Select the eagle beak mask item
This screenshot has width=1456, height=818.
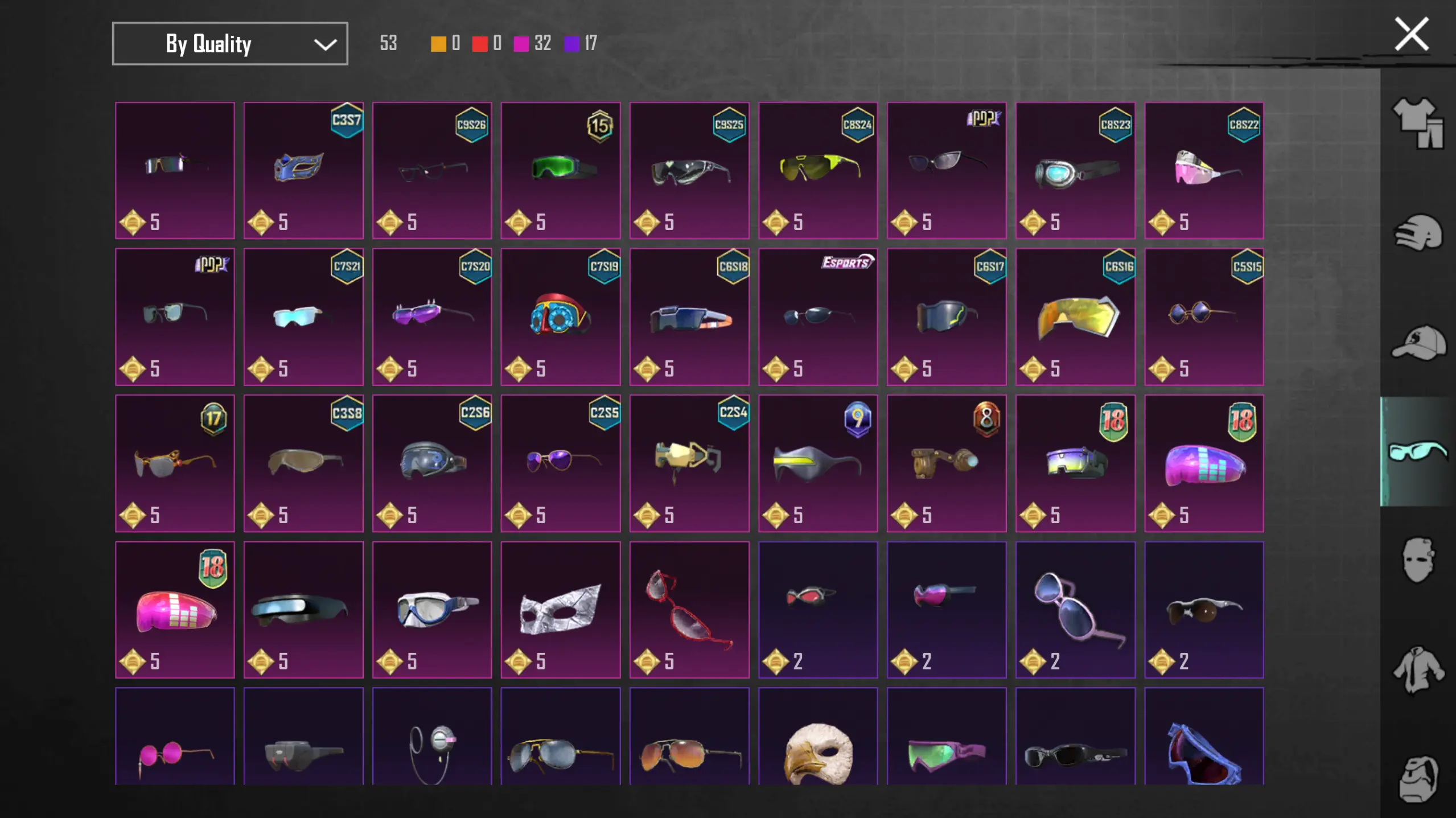(x=818, y=737)
